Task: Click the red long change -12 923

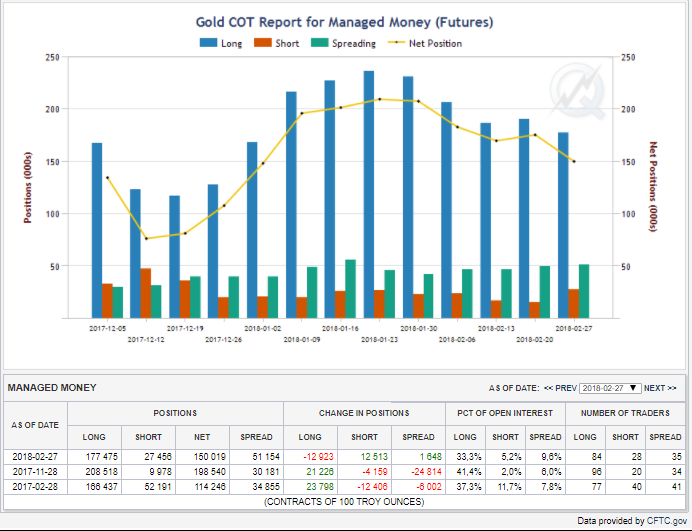Action: [318, 457]
